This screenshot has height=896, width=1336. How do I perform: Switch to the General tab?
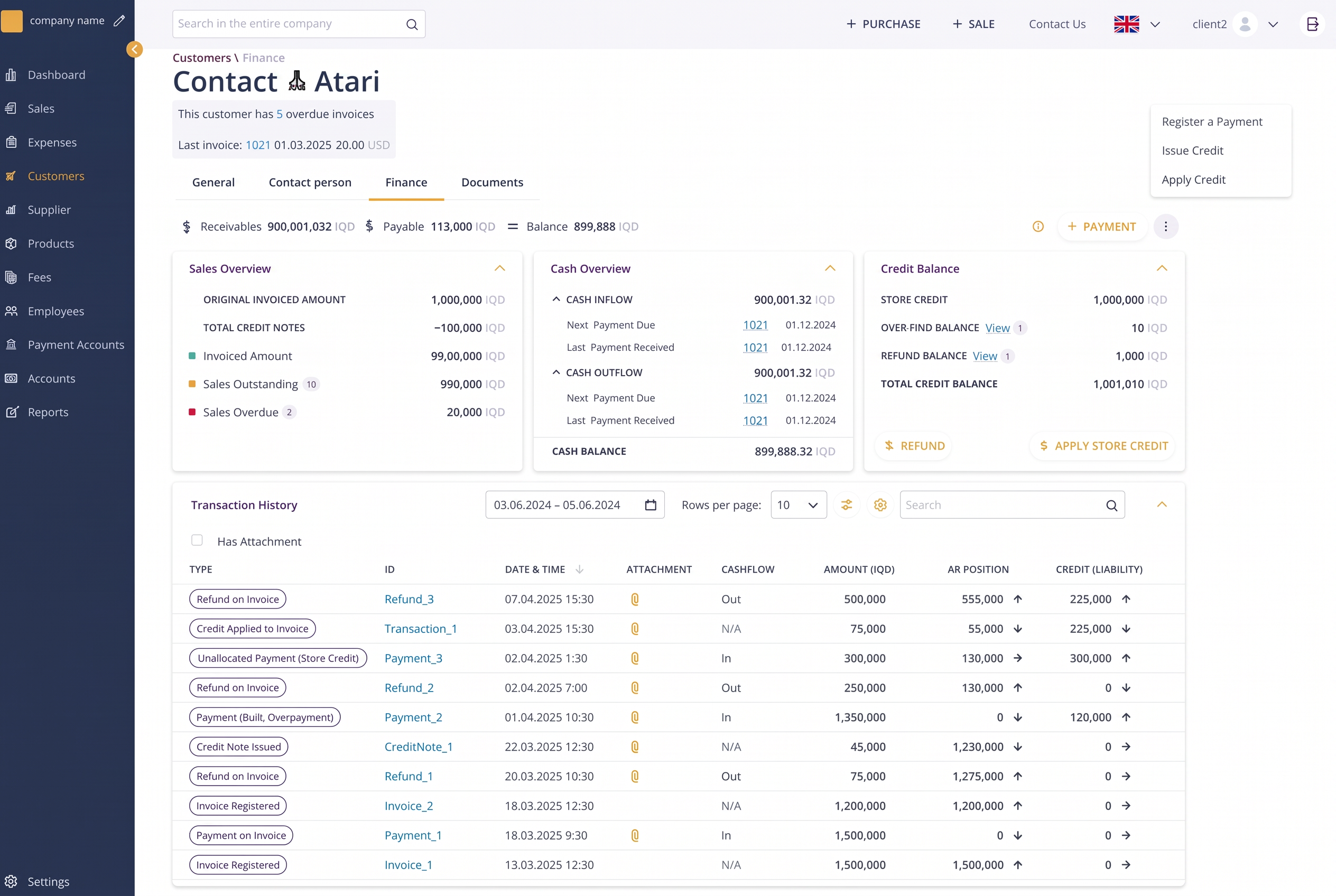[213, 182]
